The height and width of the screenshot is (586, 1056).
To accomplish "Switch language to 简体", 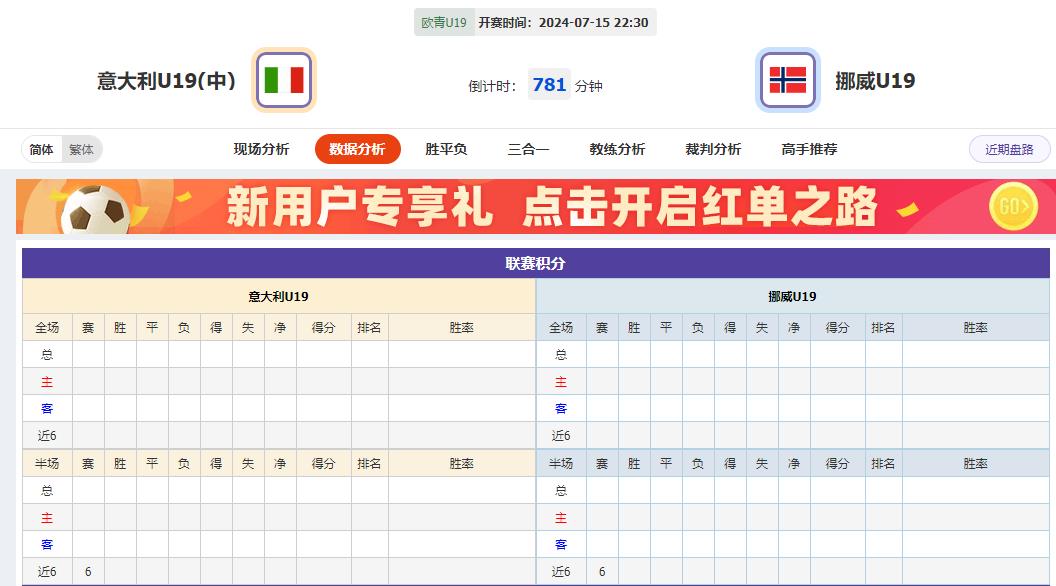I will pos(42,148).
